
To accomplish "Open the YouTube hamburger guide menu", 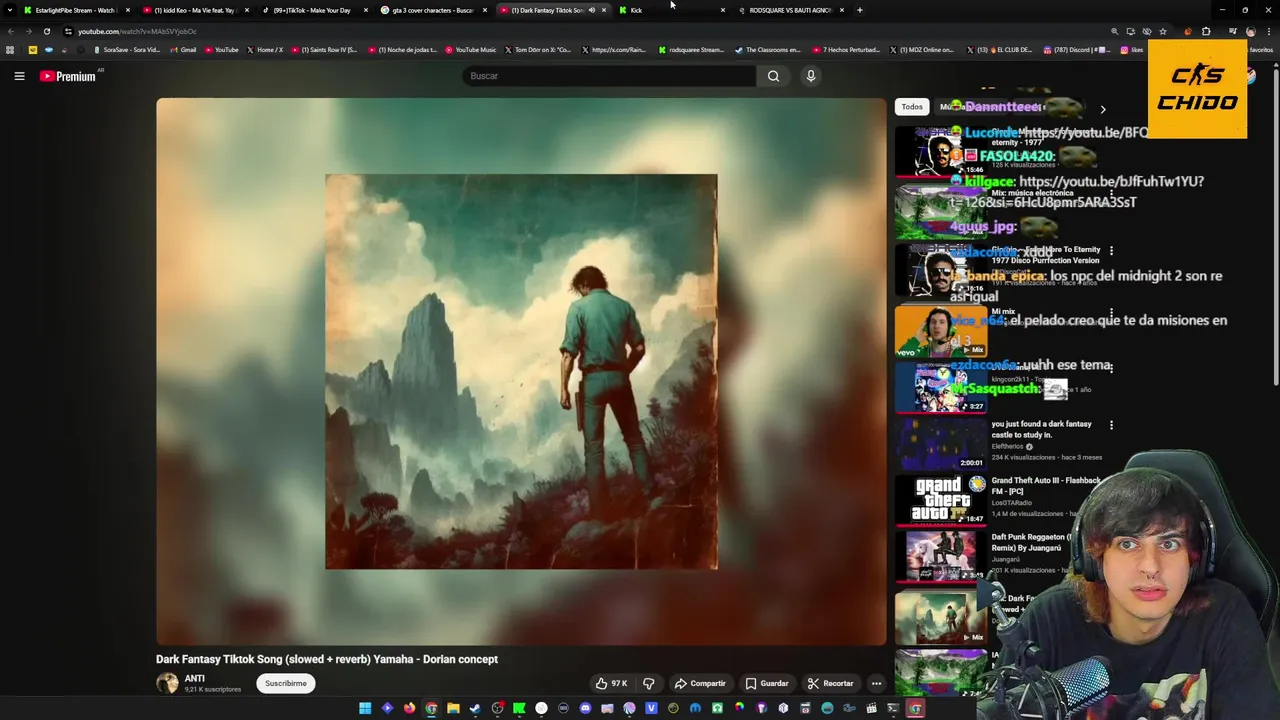I will (x=19, y=76).
